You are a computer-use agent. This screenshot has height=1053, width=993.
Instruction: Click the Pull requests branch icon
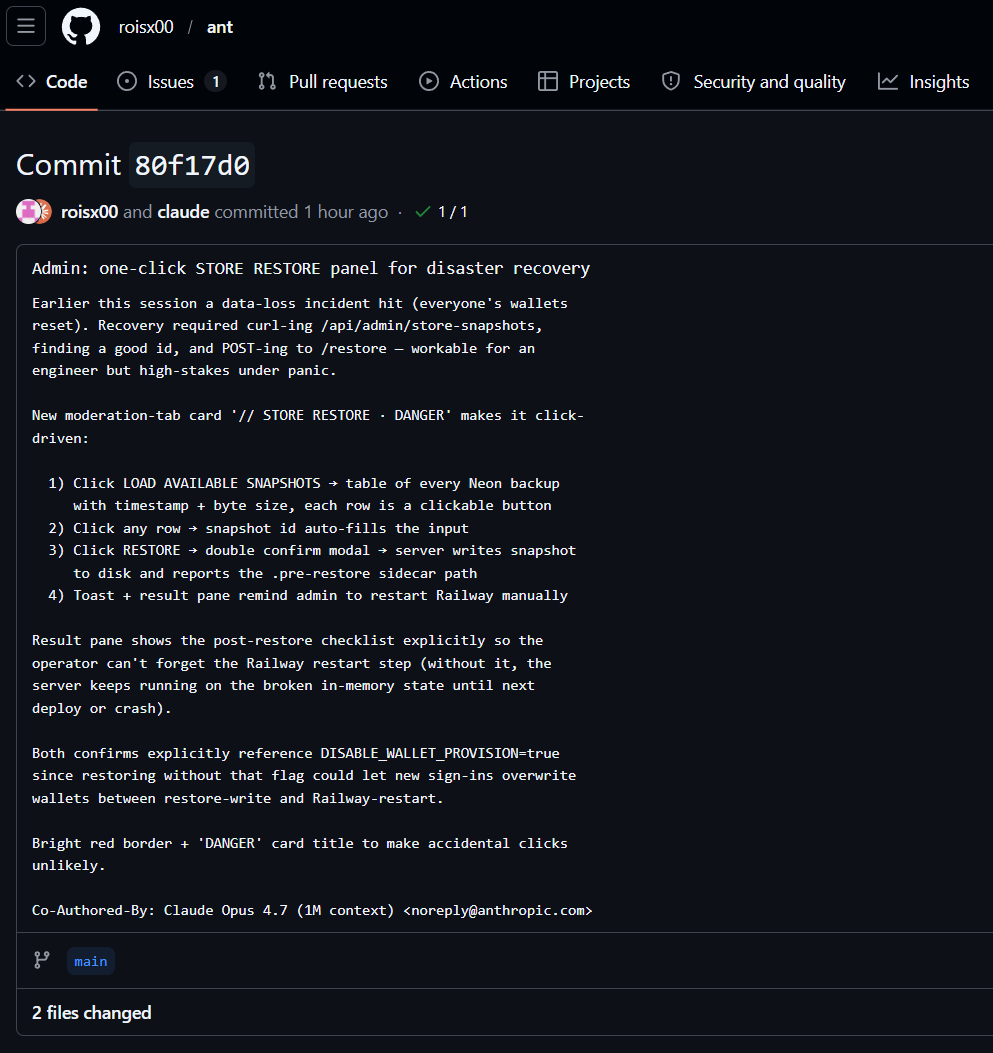tap(267, 82)
